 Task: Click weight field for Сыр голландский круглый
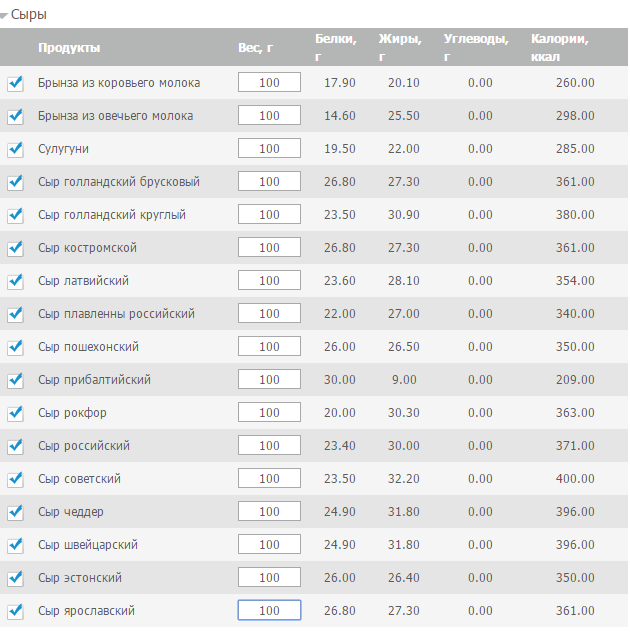pyautogui.click(x=269, y=215)
